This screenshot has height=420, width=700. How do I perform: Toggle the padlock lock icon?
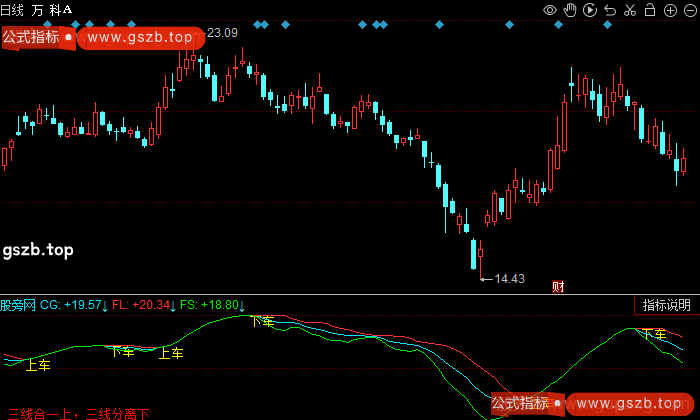tap(650, 10)
